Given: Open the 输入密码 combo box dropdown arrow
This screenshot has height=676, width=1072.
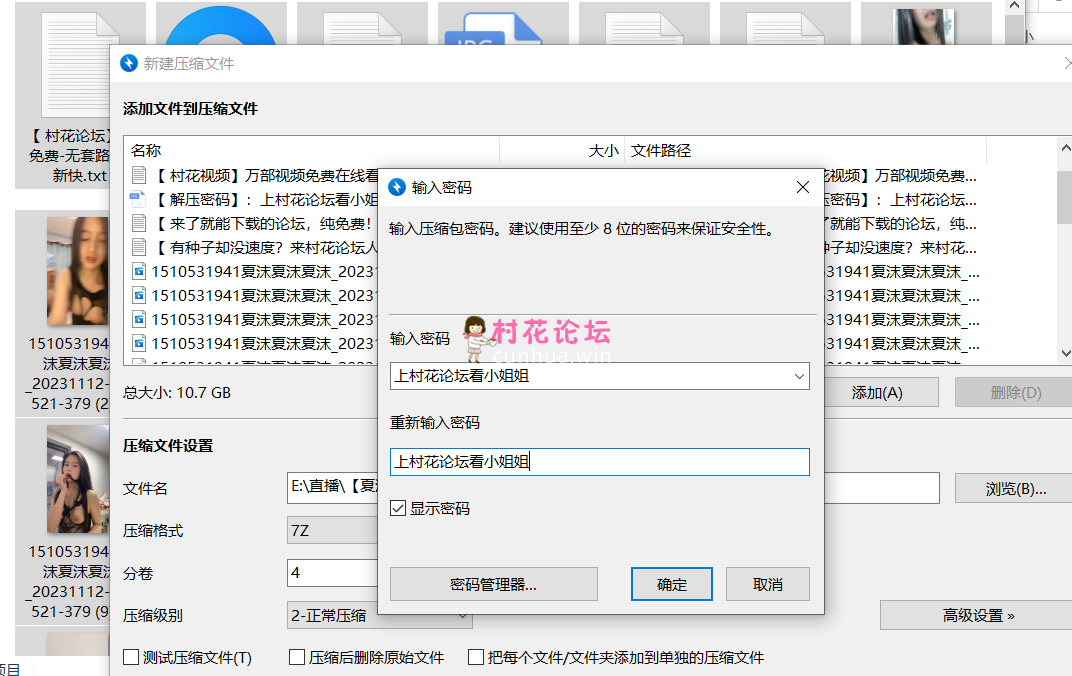Looking at the screenshot, I should coord(799,376).
